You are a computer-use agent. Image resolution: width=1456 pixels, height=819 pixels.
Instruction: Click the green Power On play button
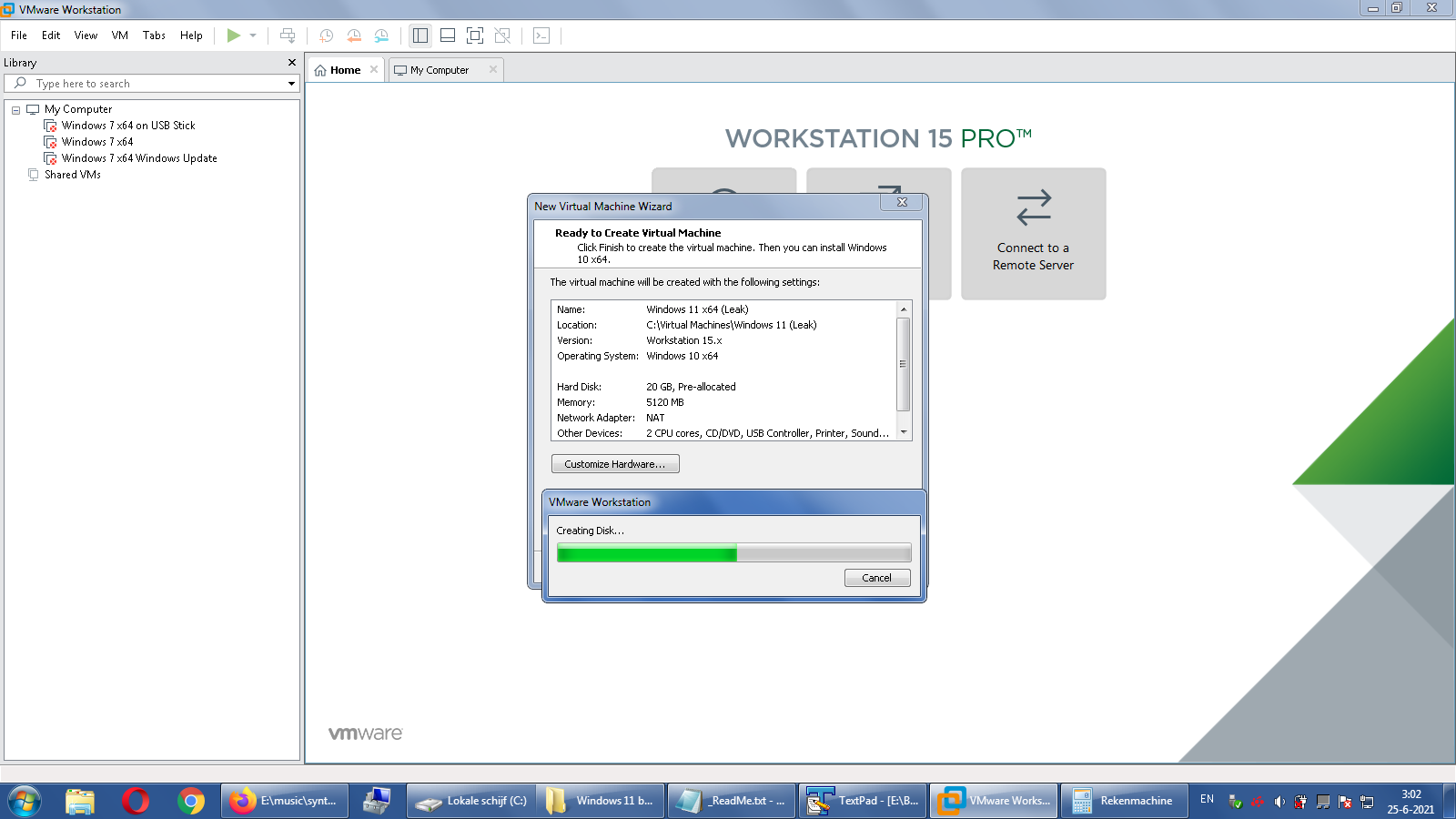[x=234, y=35]
